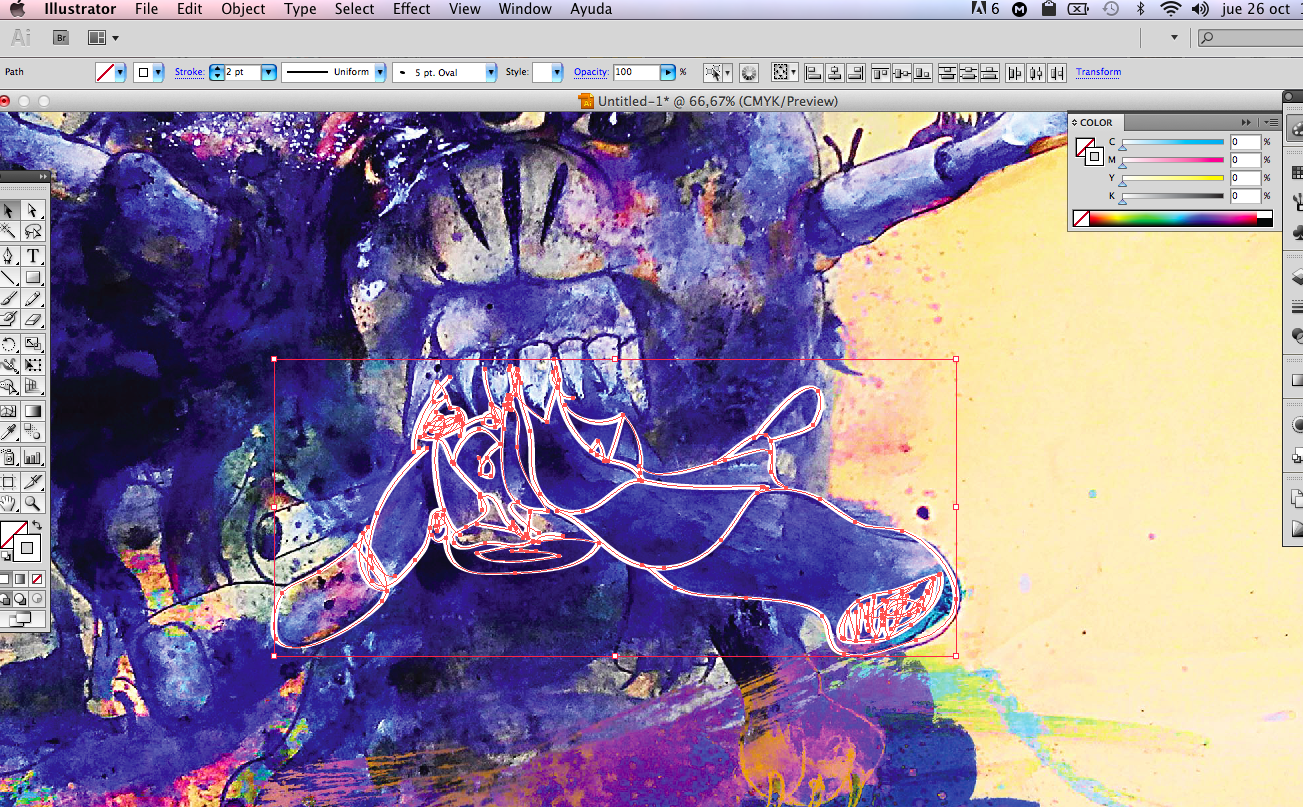The width and height of the screenshot is (1303, 807).
Task: Click the Horizontal Align Left icon
Action: click(813, 72)
